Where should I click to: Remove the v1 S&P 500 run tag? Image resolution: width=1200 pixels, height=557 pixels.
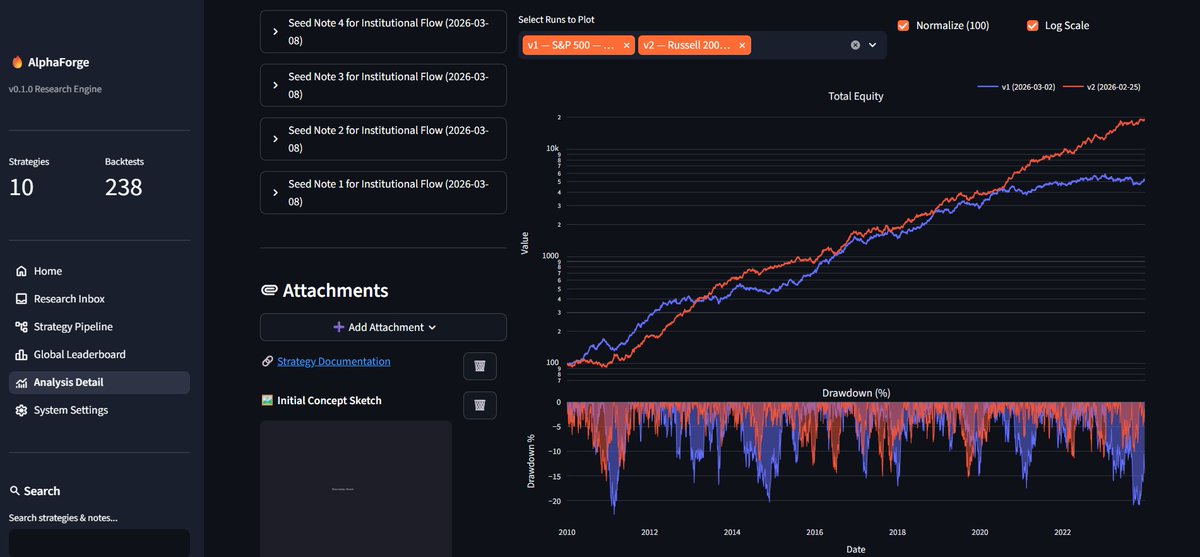click(627, 45)
